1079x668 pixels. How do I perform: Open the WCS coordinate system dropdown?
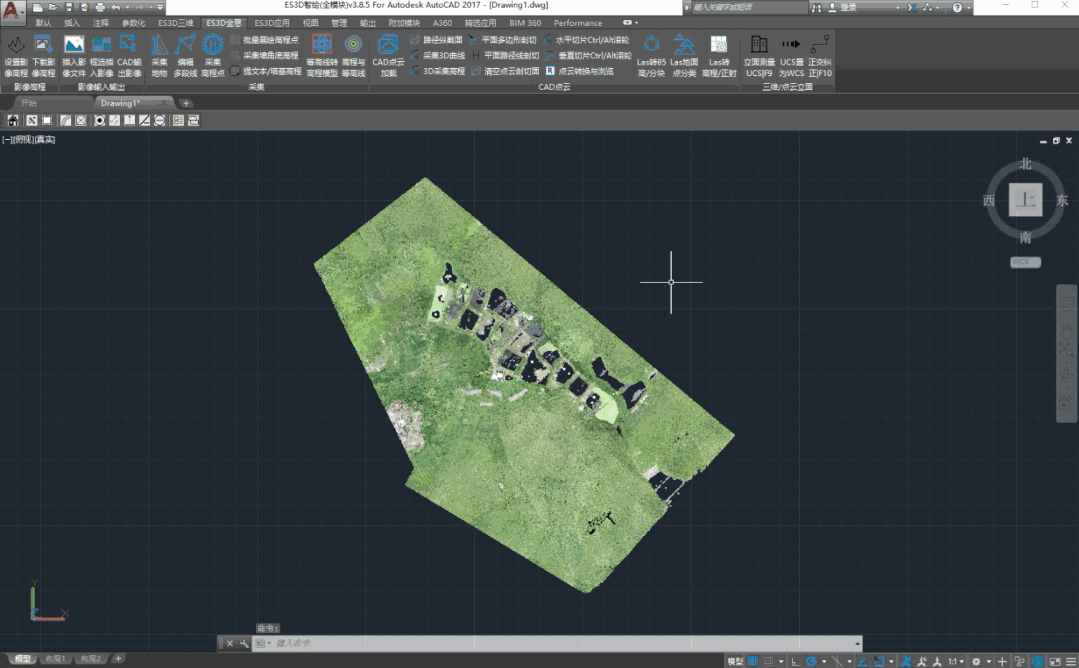tap(1025, 262)
